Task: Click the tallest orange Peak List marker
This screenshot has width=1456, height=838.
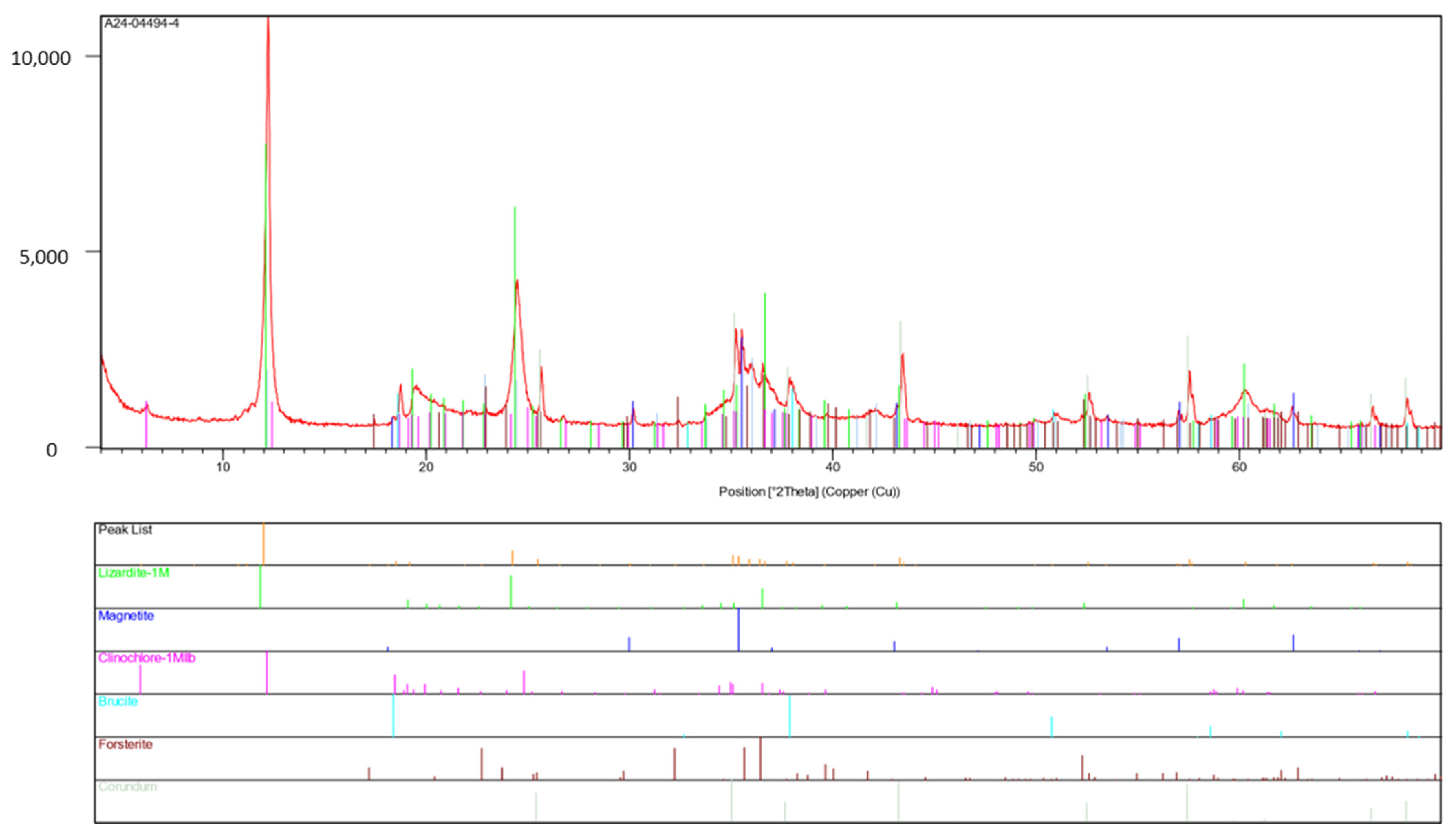Action: [x=263, y=544]
